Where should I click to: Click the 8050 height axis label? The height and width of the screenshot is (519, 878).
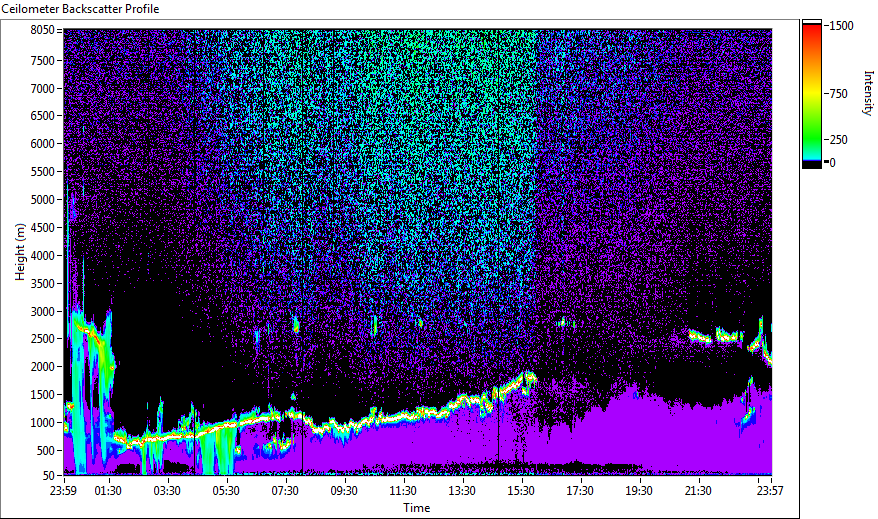click(x=43, y=30)
